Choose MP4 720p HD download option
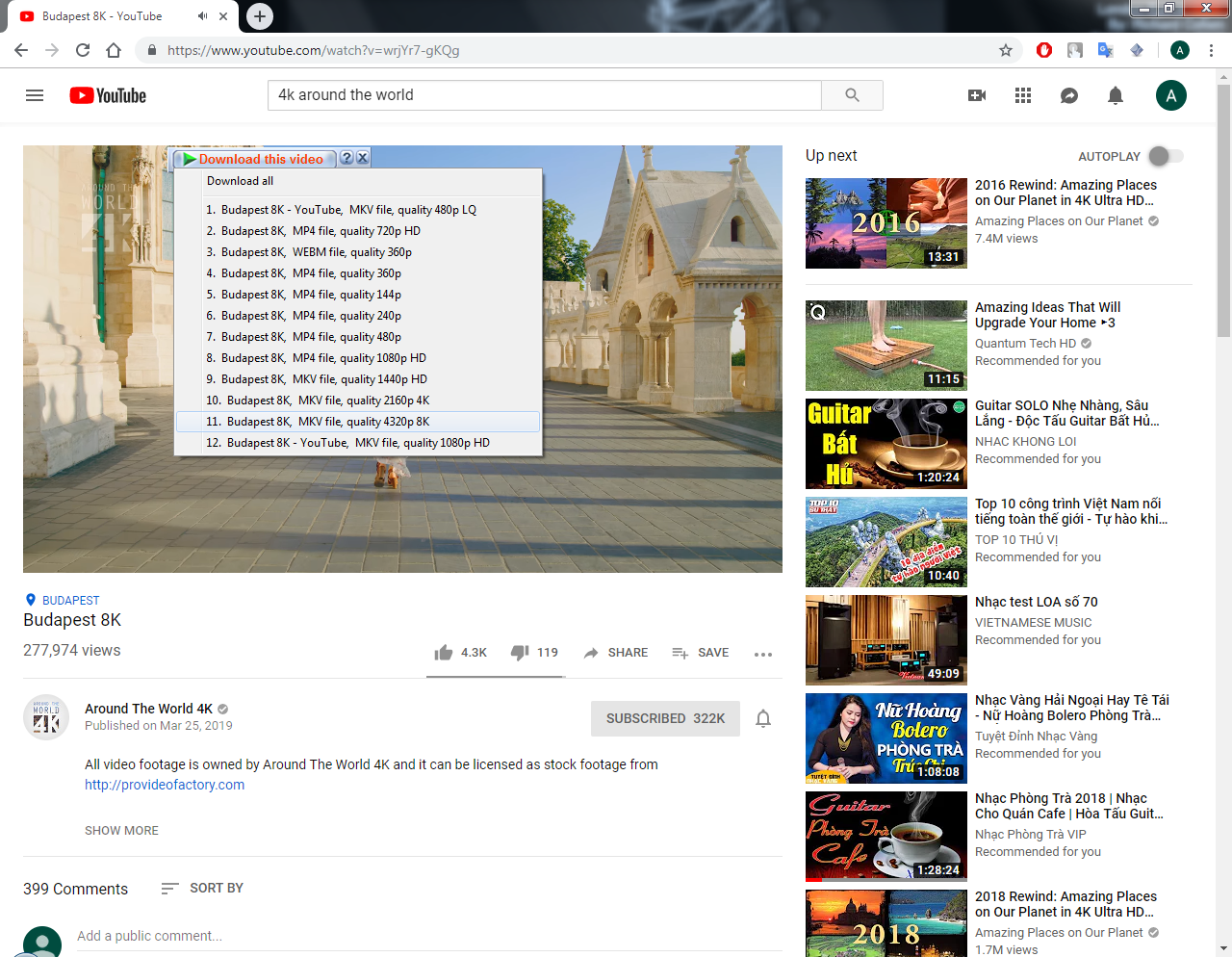The image size is (1232, 957). [x=358, y=231]
